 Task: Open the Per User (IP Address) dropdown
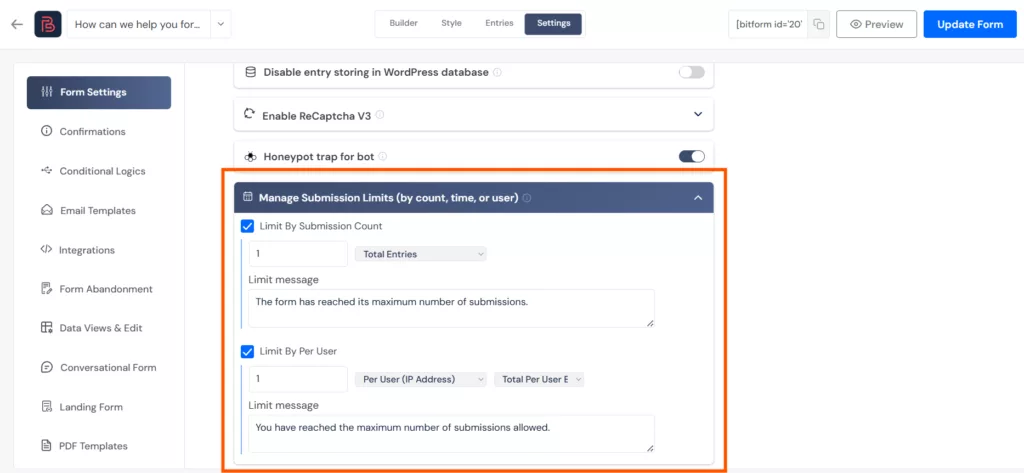[421, 380]
